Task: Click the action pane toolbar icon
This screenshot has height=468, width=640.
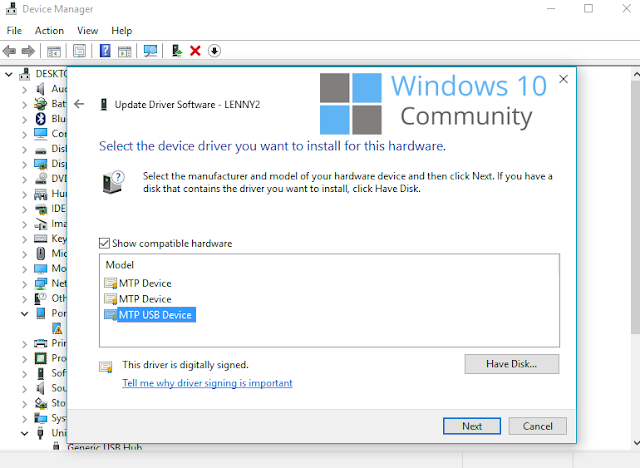Action: tap(124, 51)
